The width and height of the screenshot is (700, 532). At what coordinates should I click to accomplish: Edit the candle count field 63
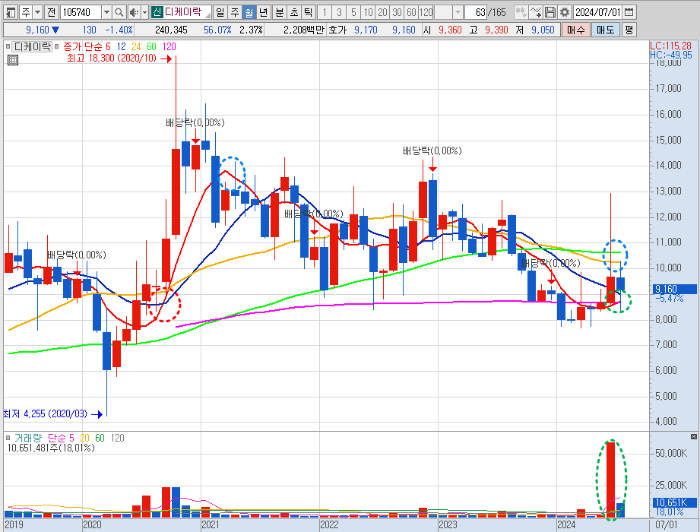click(476, 12)
